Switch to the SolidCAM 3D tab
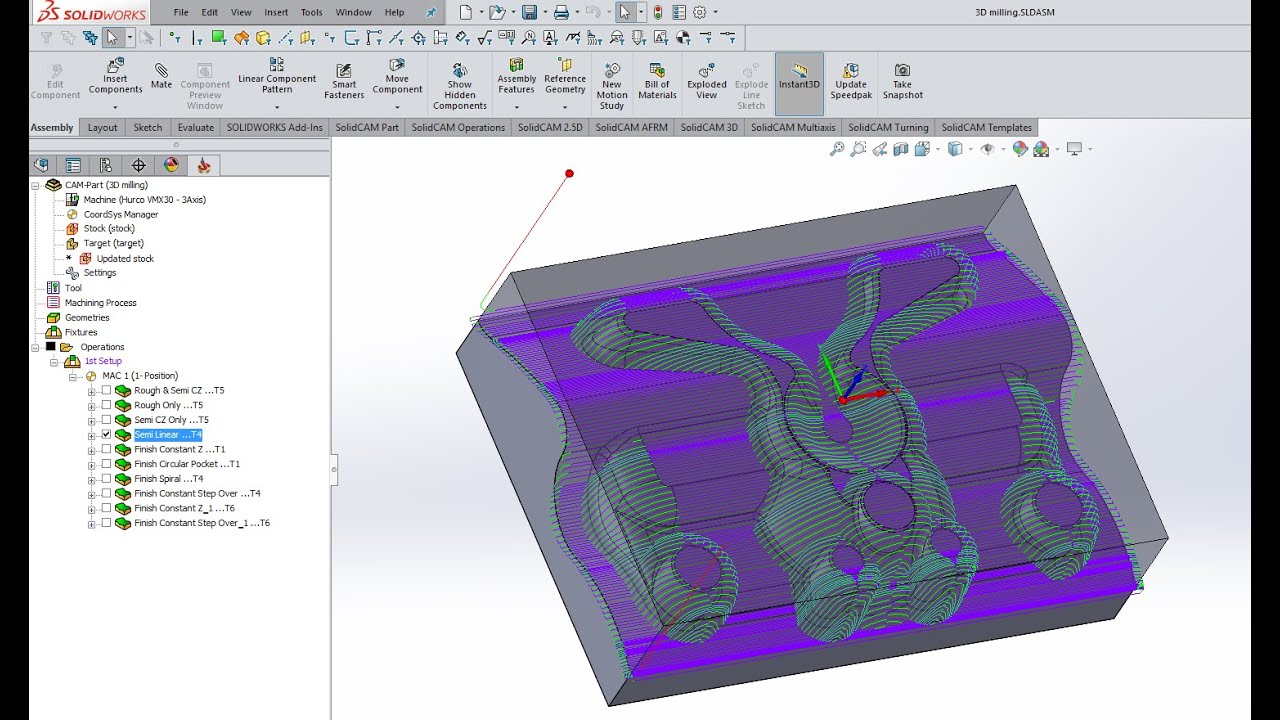The image size is (1280, 720). 709,127
